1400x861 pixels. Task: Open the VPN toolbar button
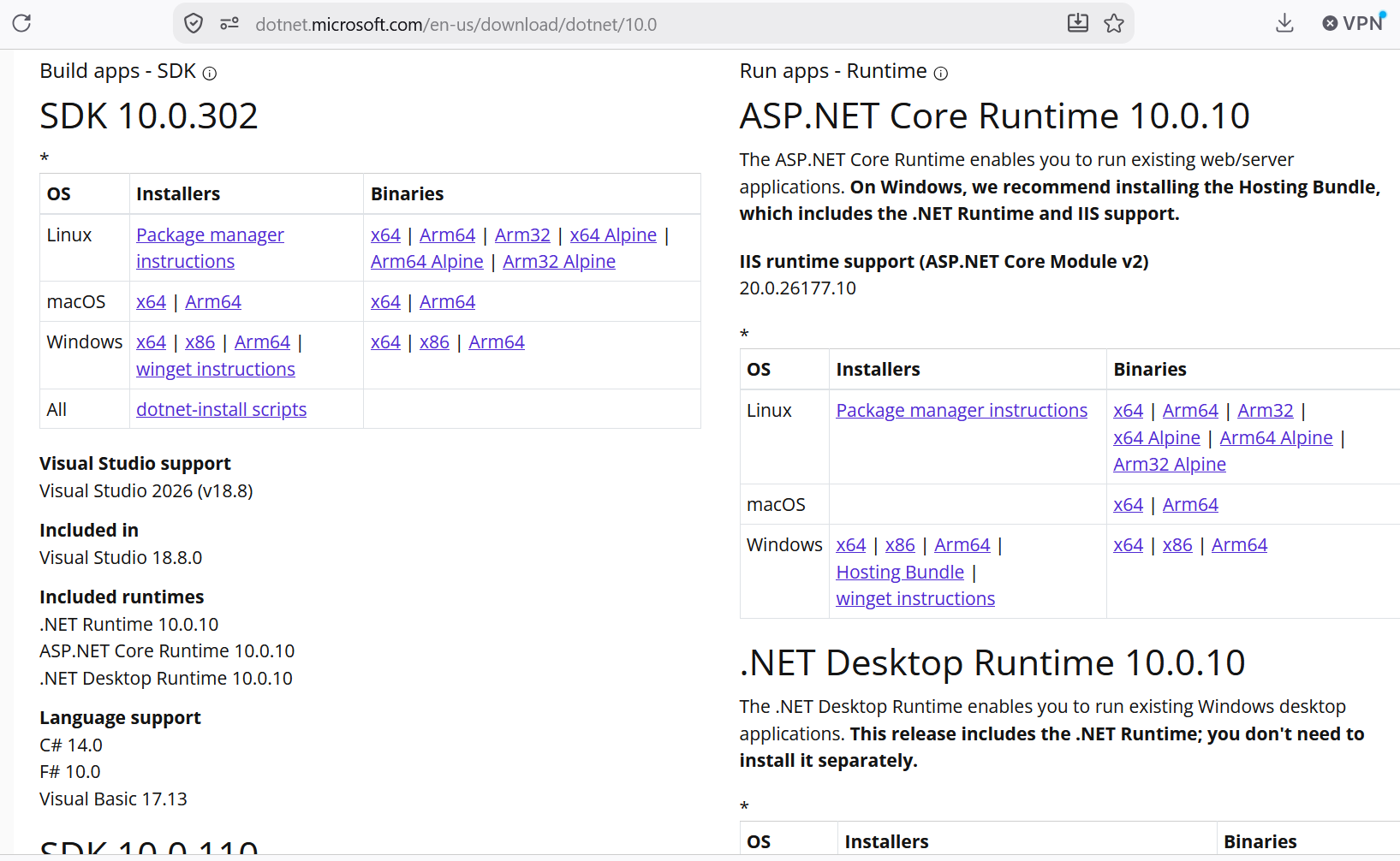[x=1354, y=23]
